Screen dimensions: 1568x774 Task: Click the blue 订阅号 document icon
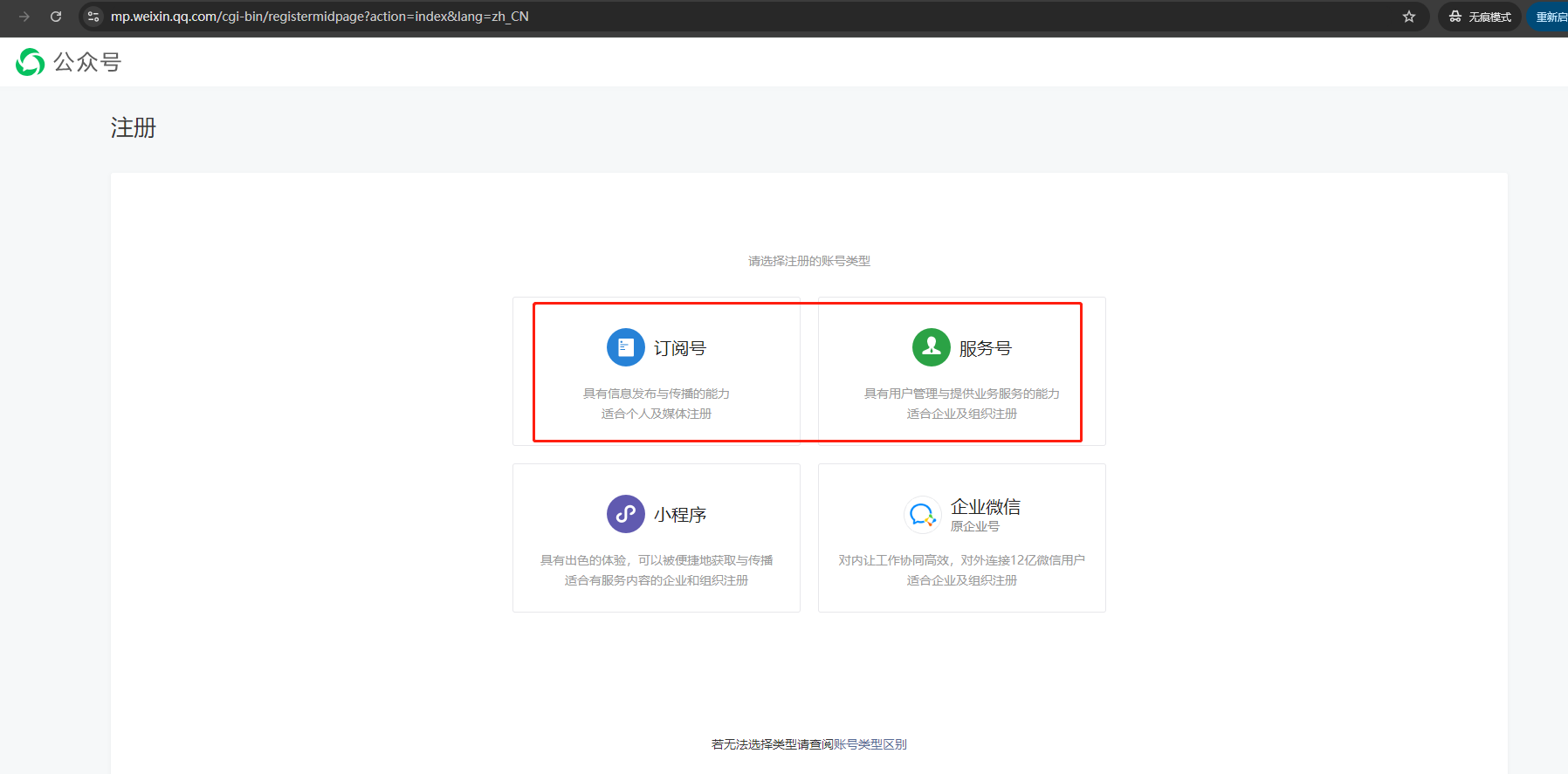[x=625, y=347]
